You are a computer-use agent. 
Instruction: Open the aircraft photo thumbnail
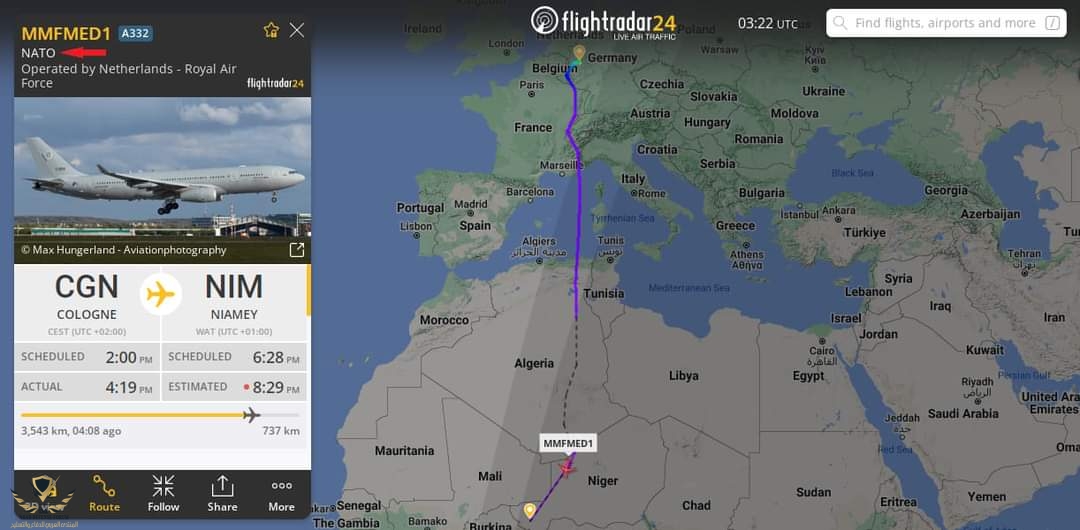[x=163, y=180]
